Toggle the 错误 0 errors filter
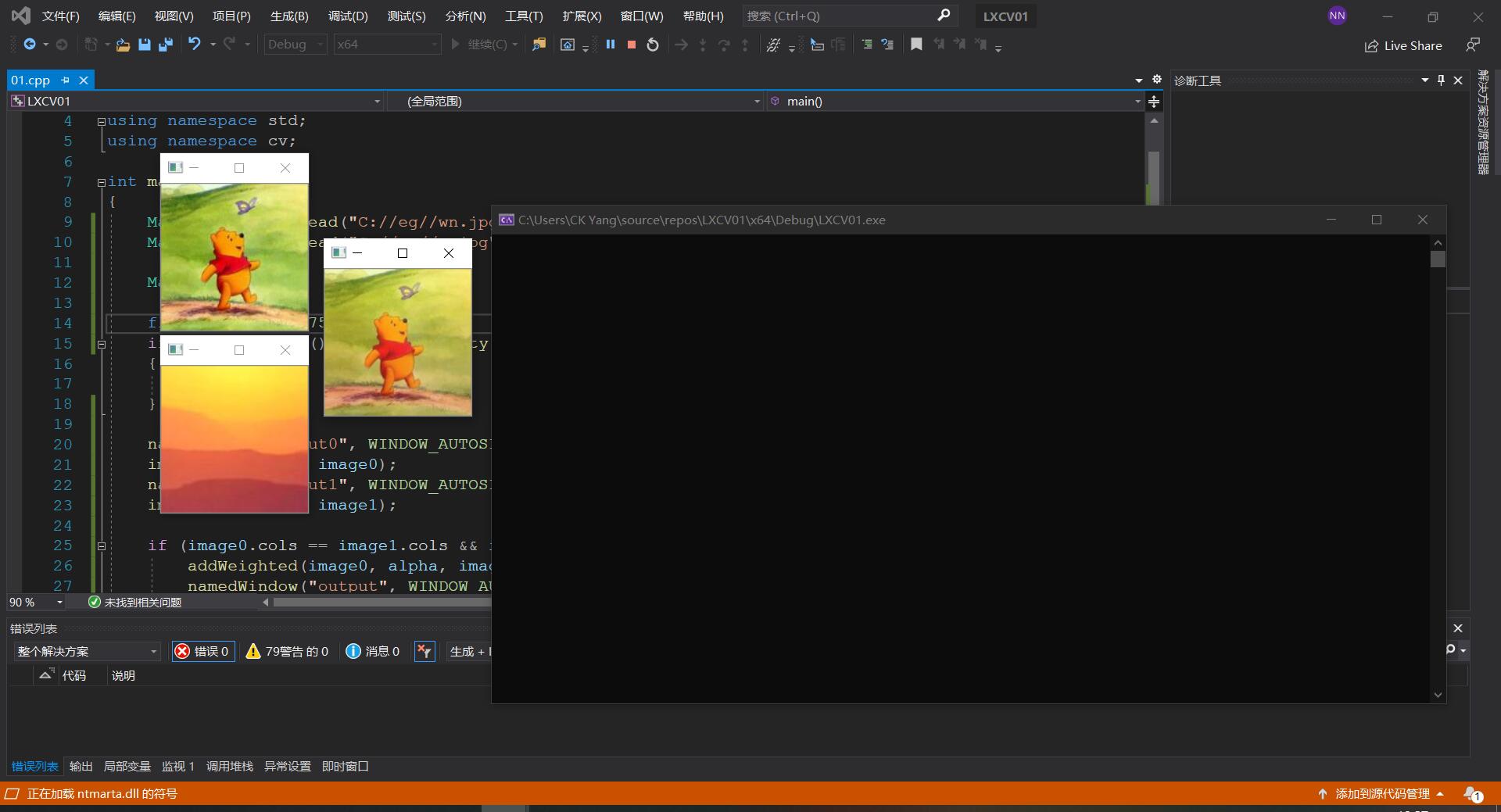Screen dimensions: 1501x812 click(203, 651)
